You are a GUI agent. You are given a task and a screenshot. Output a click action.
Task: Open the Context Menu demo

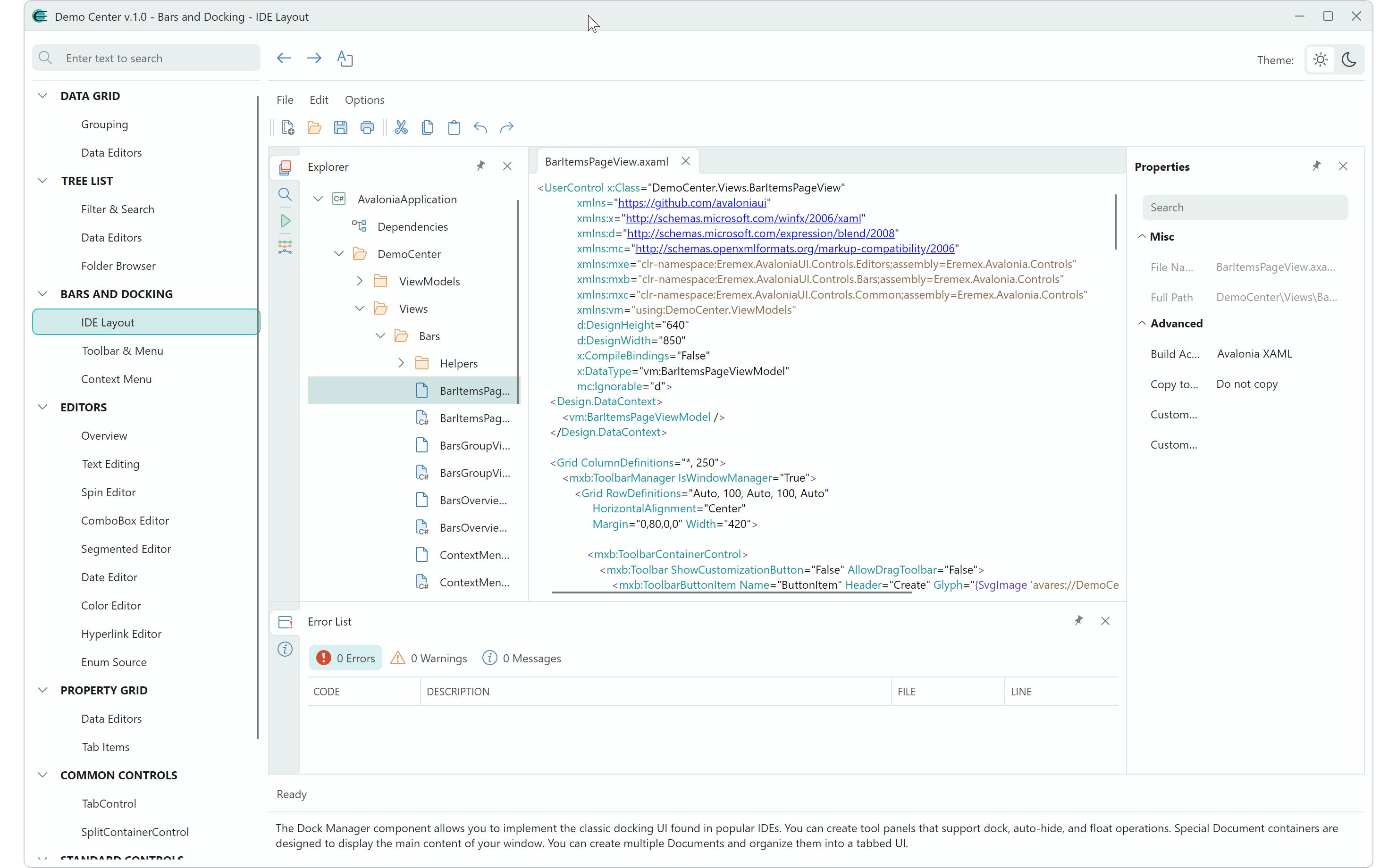tap(117, 378)
